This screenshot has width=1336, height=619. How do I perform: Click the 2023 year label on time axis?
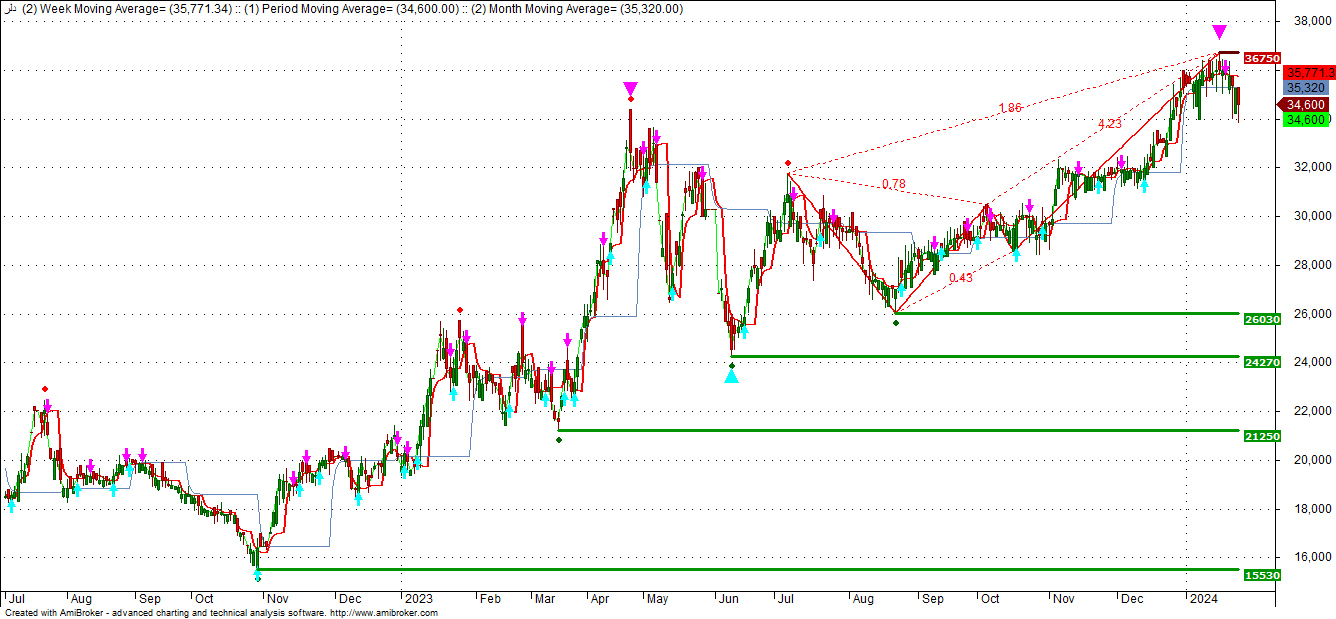pos(417,598)
